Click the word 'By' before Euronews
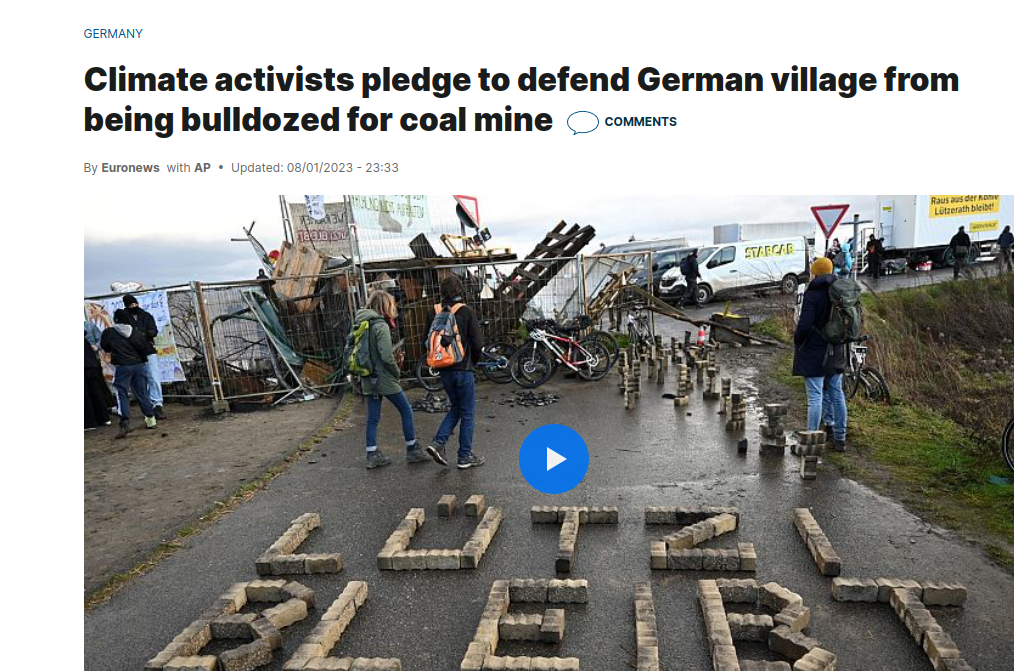The height and width of the screenshot is (671, 1014). (91, 168)
